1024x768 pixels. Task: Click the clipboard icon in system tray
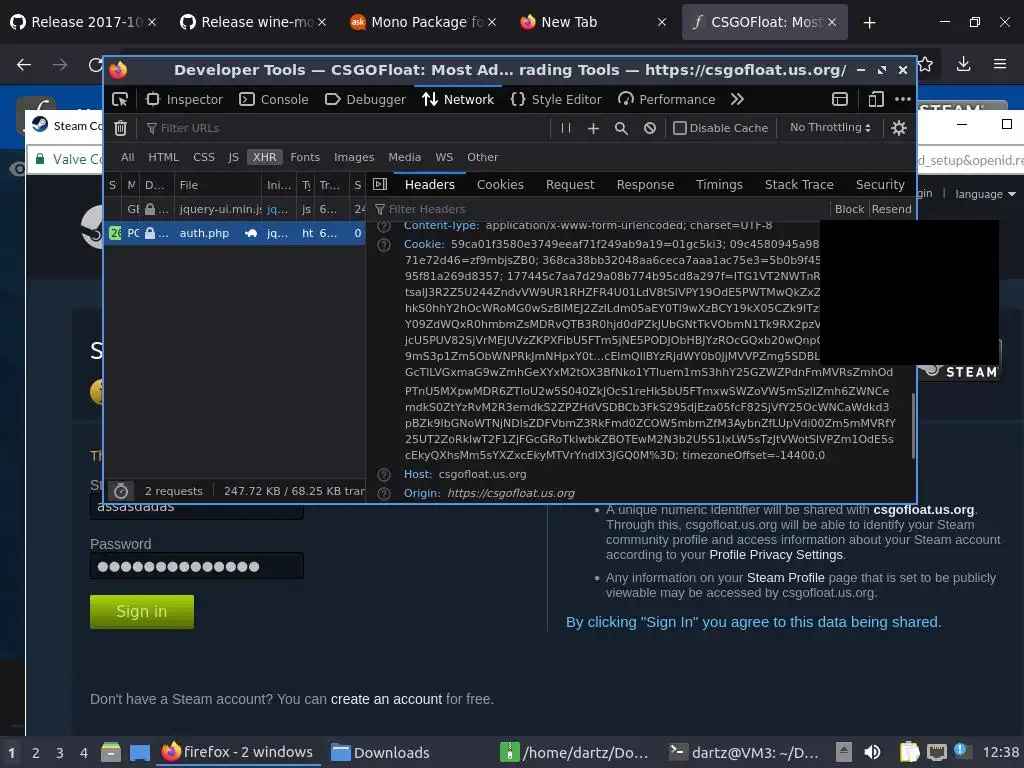(x=909, y=752)
